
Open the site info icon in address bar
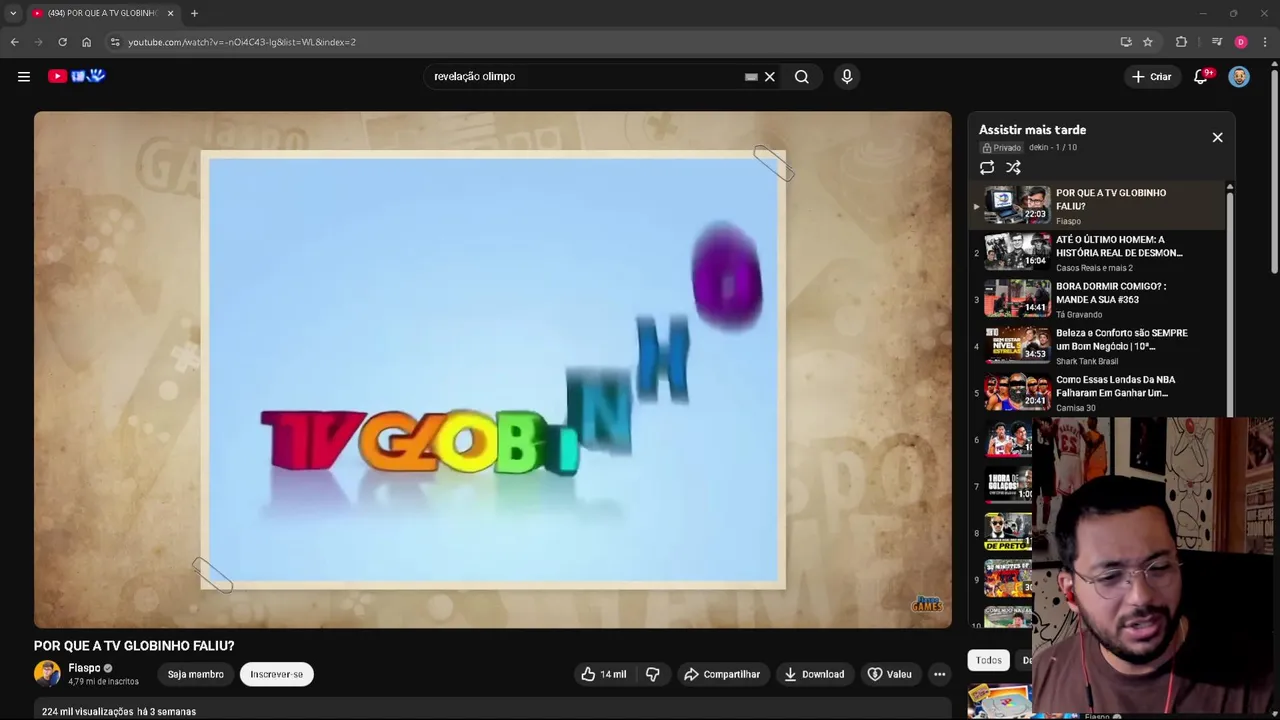(x=115, y=42)
